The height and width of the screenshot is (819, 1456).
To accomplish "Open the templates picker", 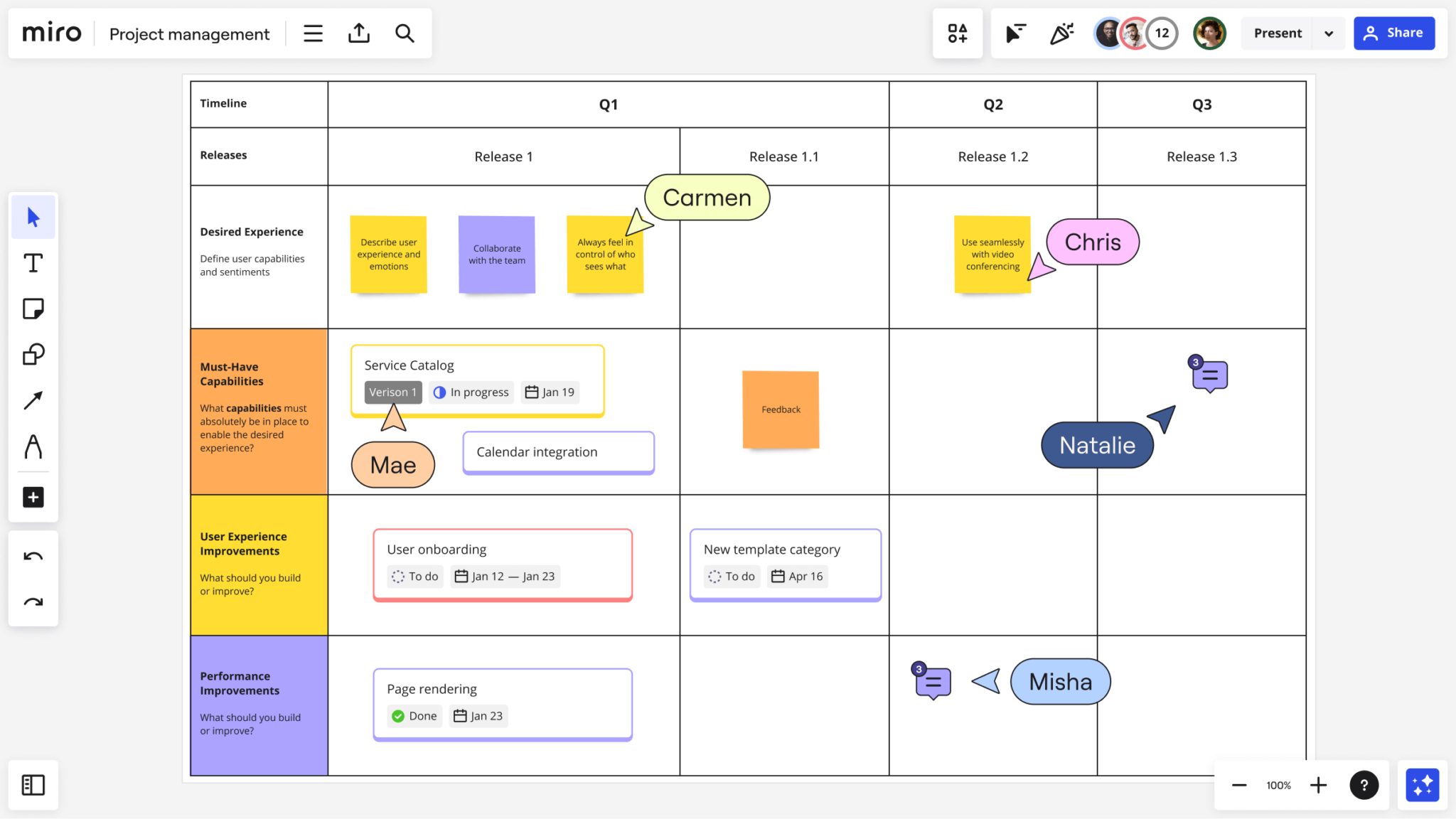I will coord(958,33).
